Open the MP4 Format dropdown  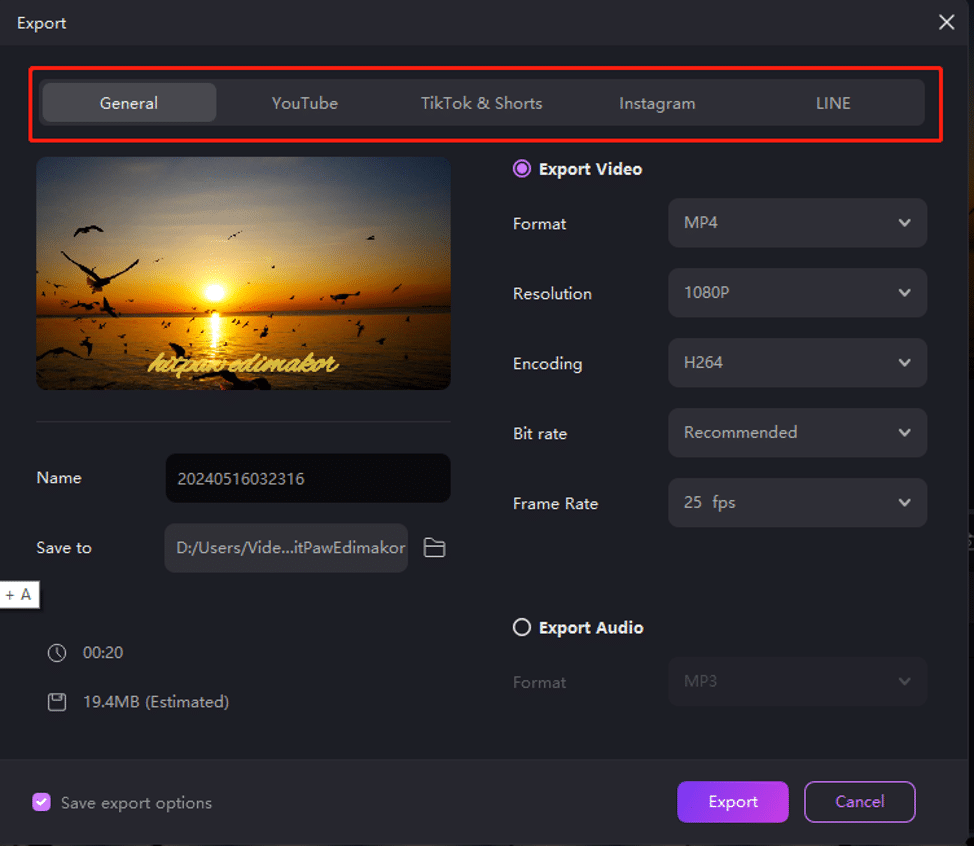[797, 223]
